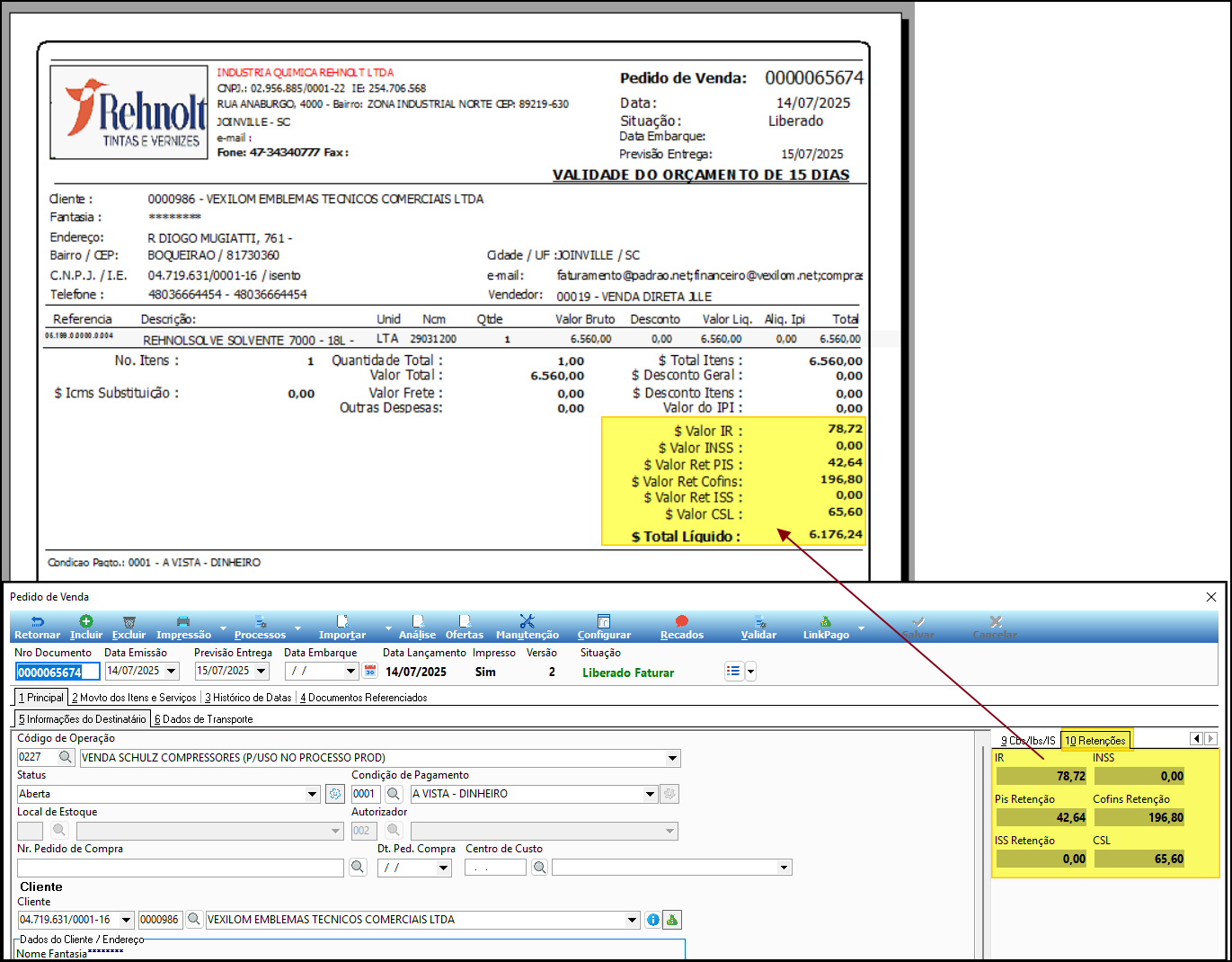Click the Retornar toolbar button
This screenshot has height=962, width=1232.
(x=37, y=628)
